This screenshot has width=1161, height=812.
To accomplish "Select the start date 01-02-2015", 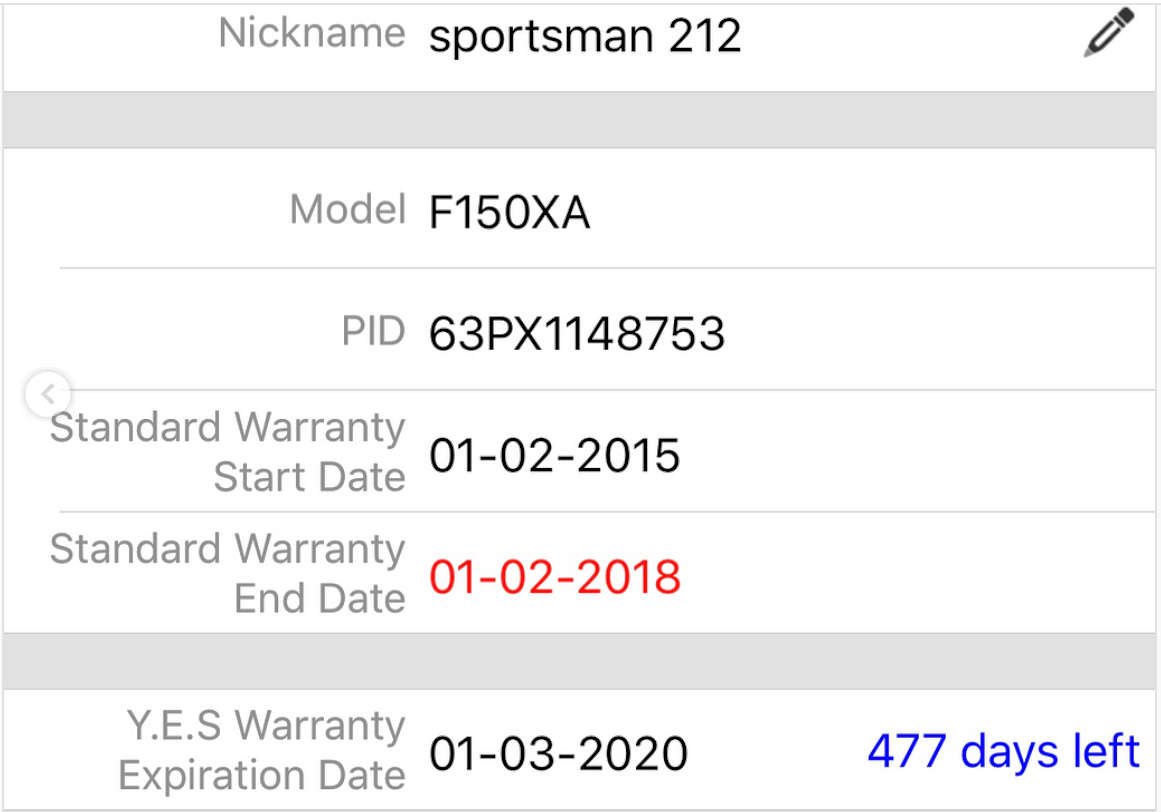I will point(554,456).
